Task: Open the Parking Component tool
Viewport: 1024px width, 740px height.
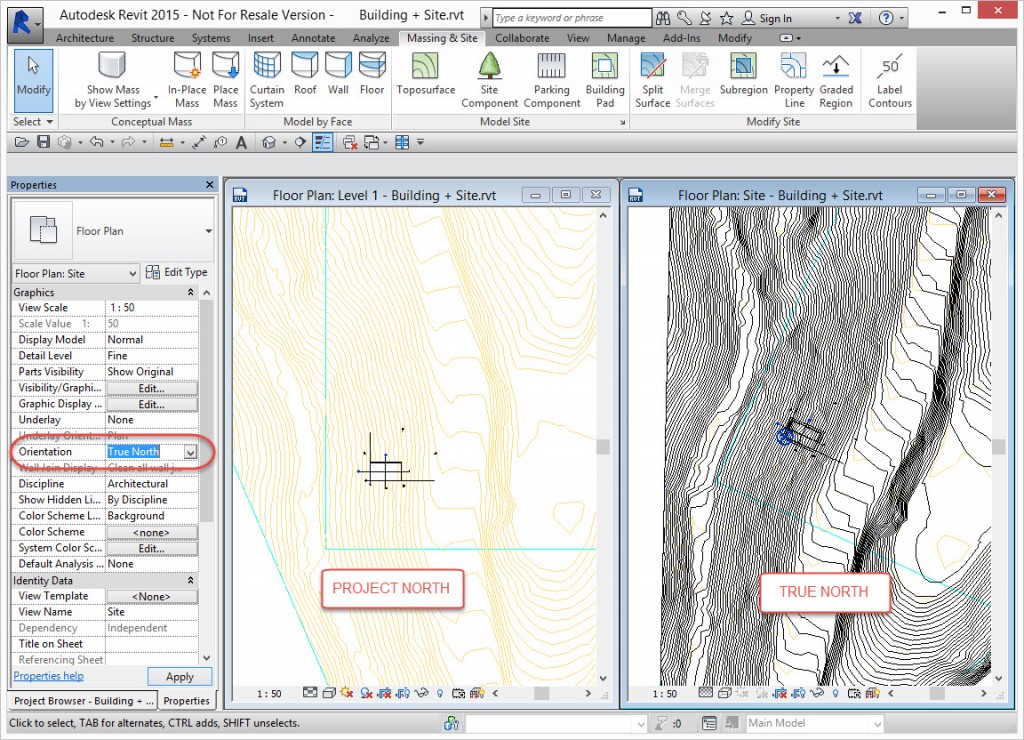Action: (x=551, y=80)
